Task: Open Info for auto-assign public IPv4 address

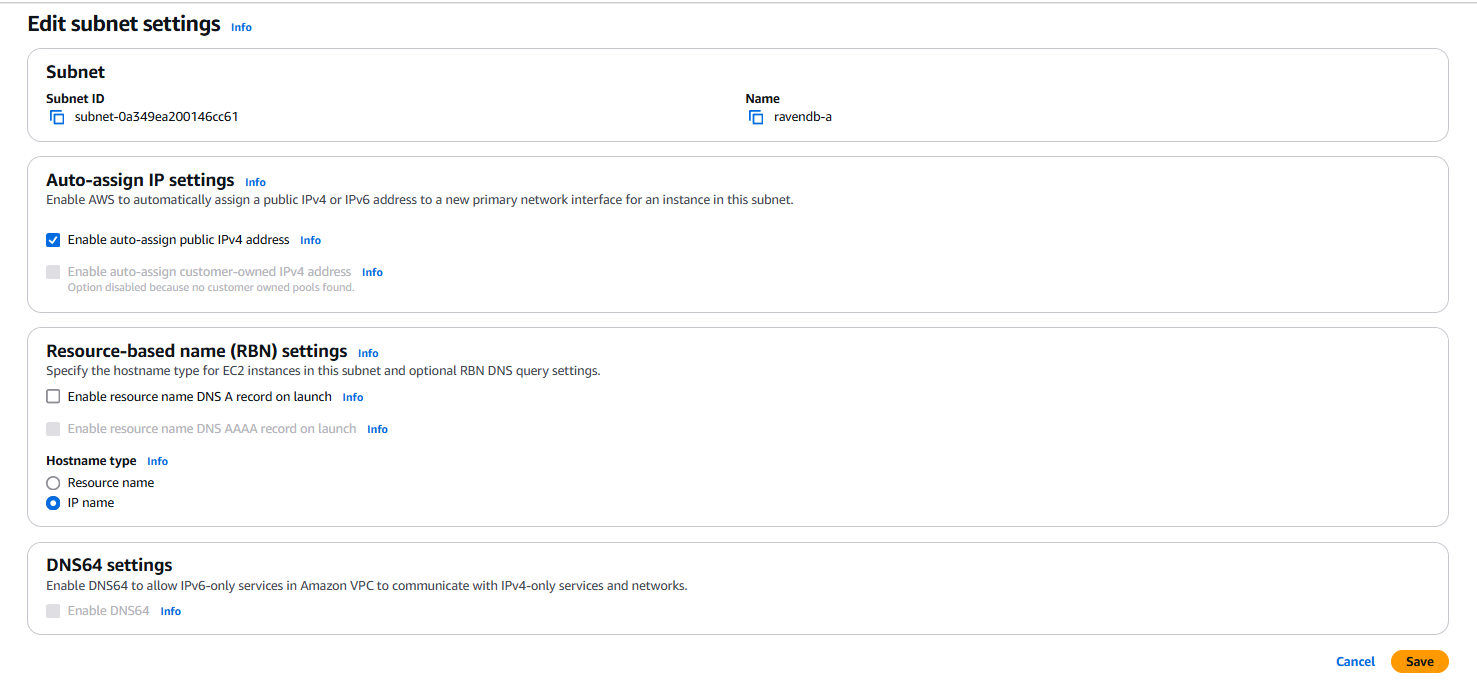Action: 310,241
